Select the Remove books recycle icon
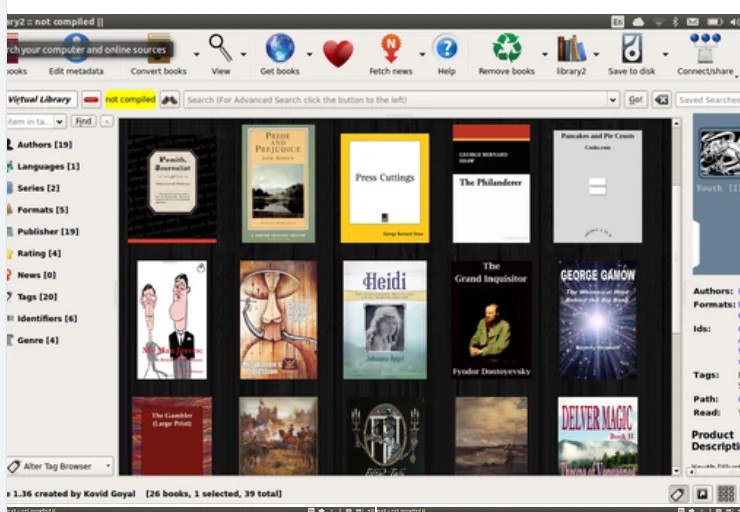The width and height of the screenshot is (740, 512). click(x=507, y=48)
